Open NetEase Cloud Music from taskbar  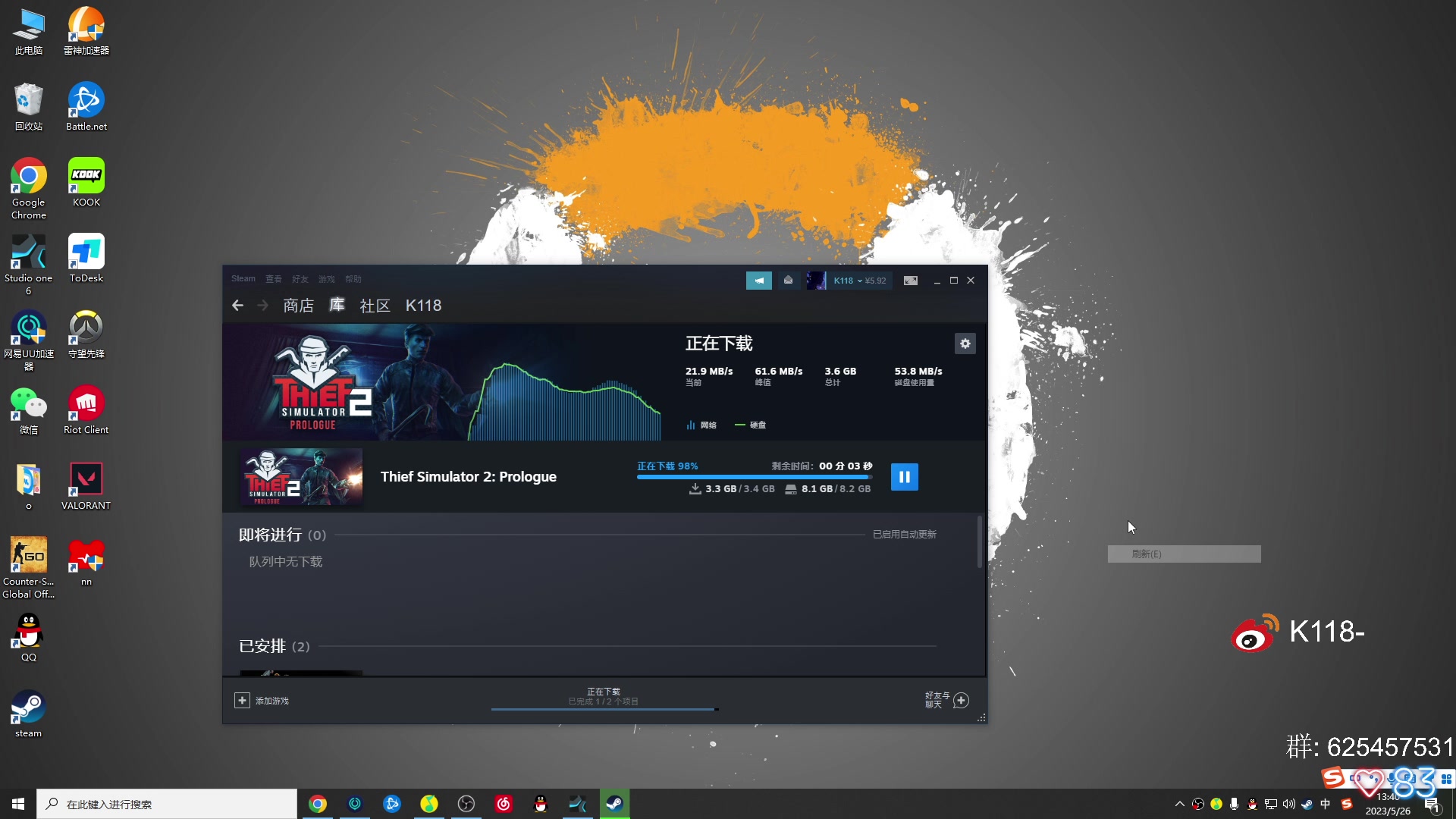(x=504, y=804)
